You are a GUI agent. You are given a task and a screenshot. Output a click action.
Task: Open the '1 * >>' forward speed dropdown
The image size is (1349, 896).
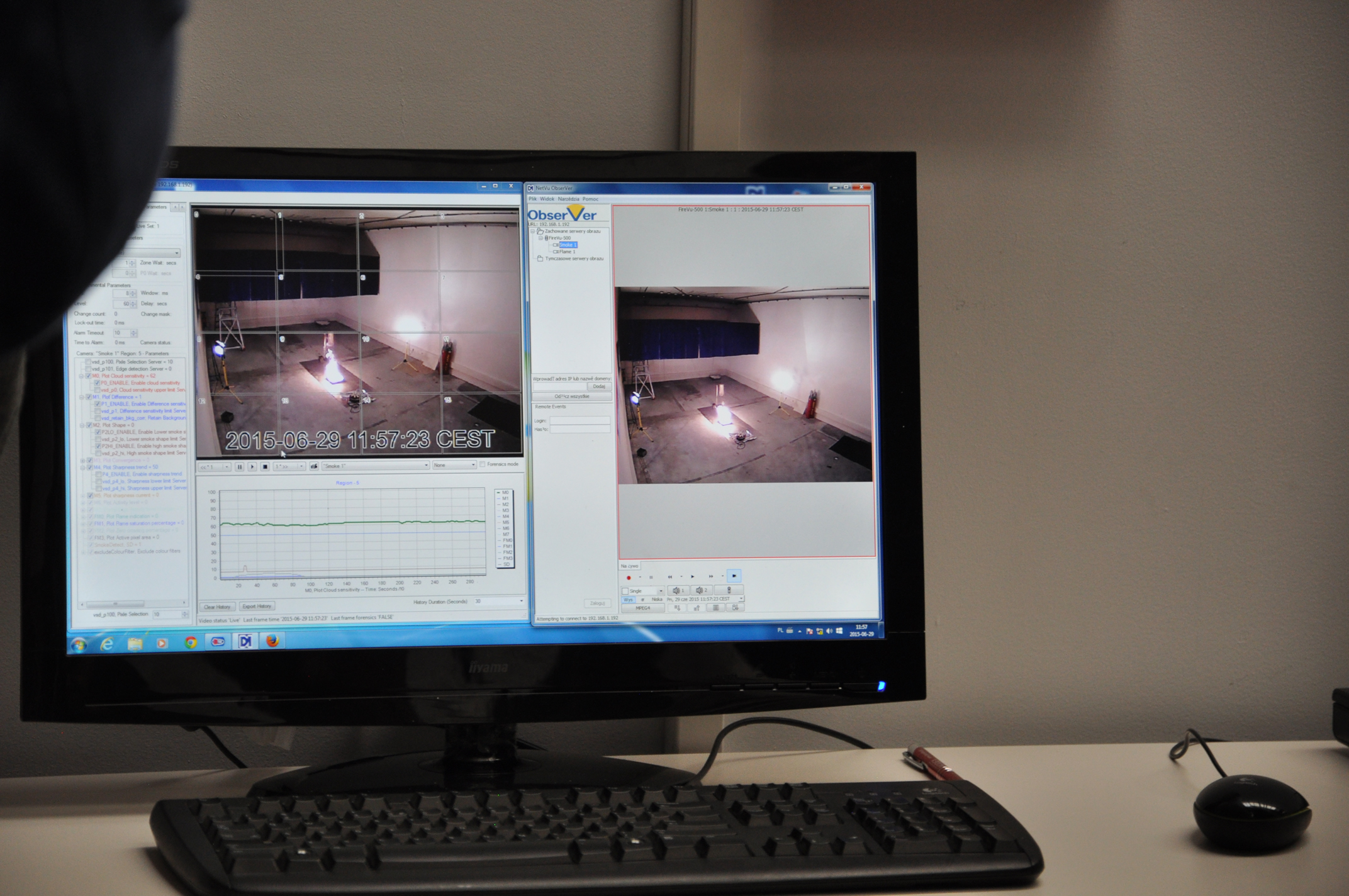pyautogui.click(x=289, y=466)
